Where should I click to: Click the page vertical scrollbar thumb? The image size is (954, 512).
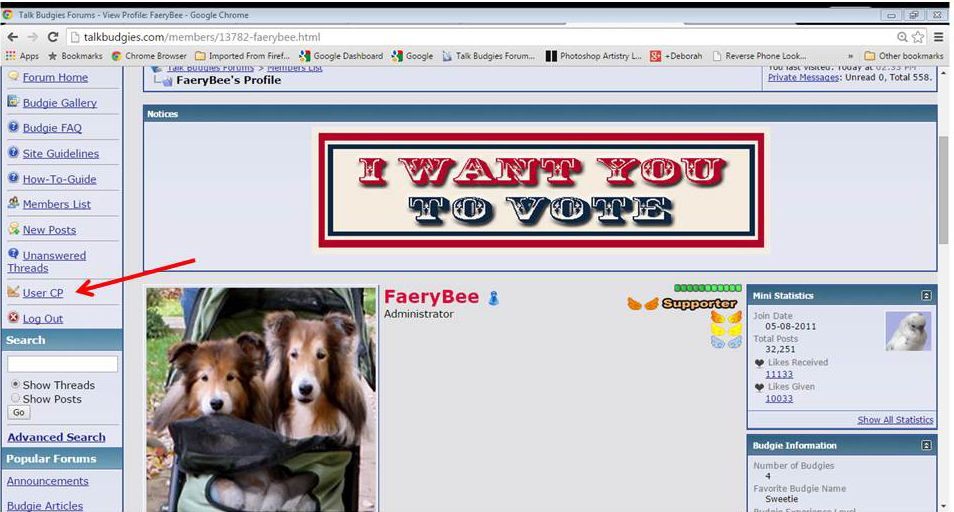pos(944,190)
